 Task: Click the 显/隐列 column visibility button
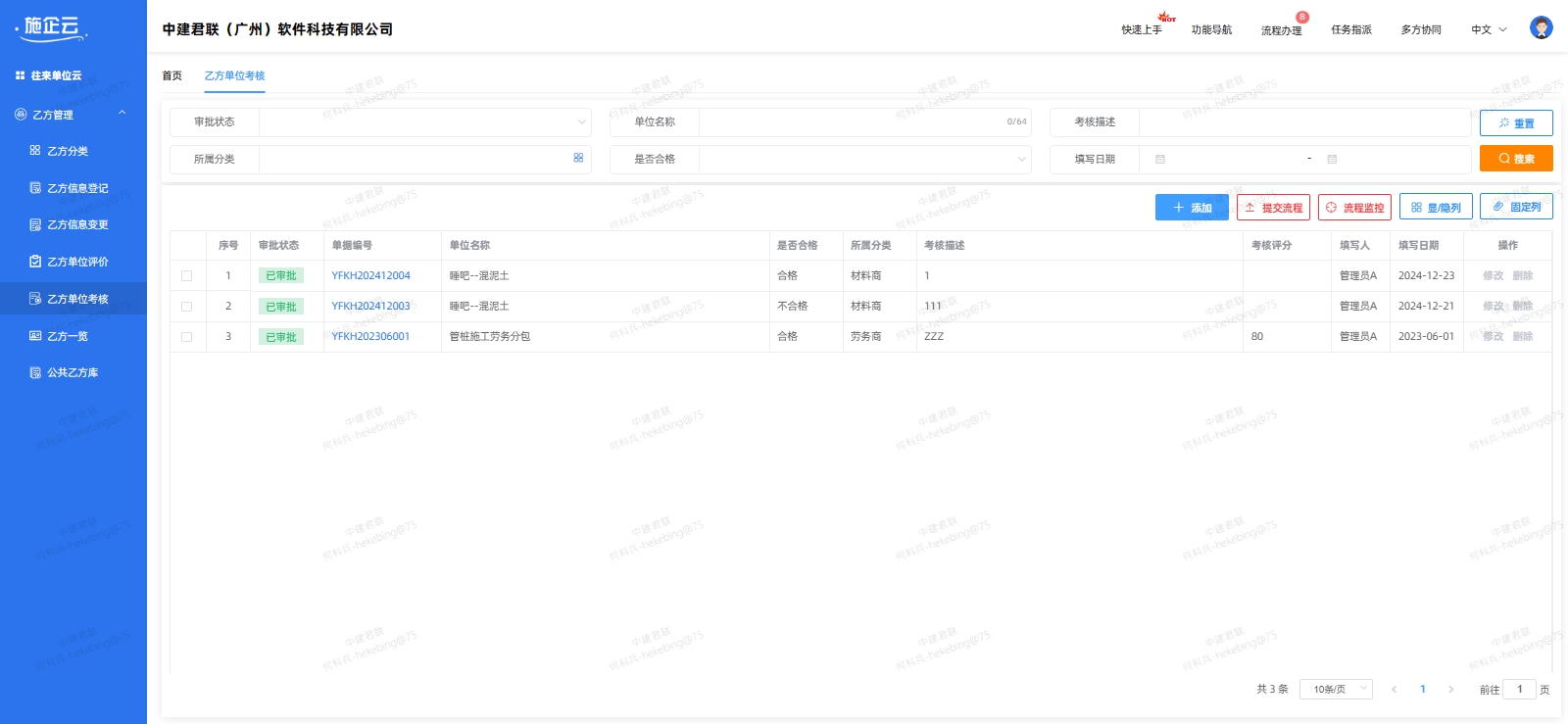click(1436, 208)
